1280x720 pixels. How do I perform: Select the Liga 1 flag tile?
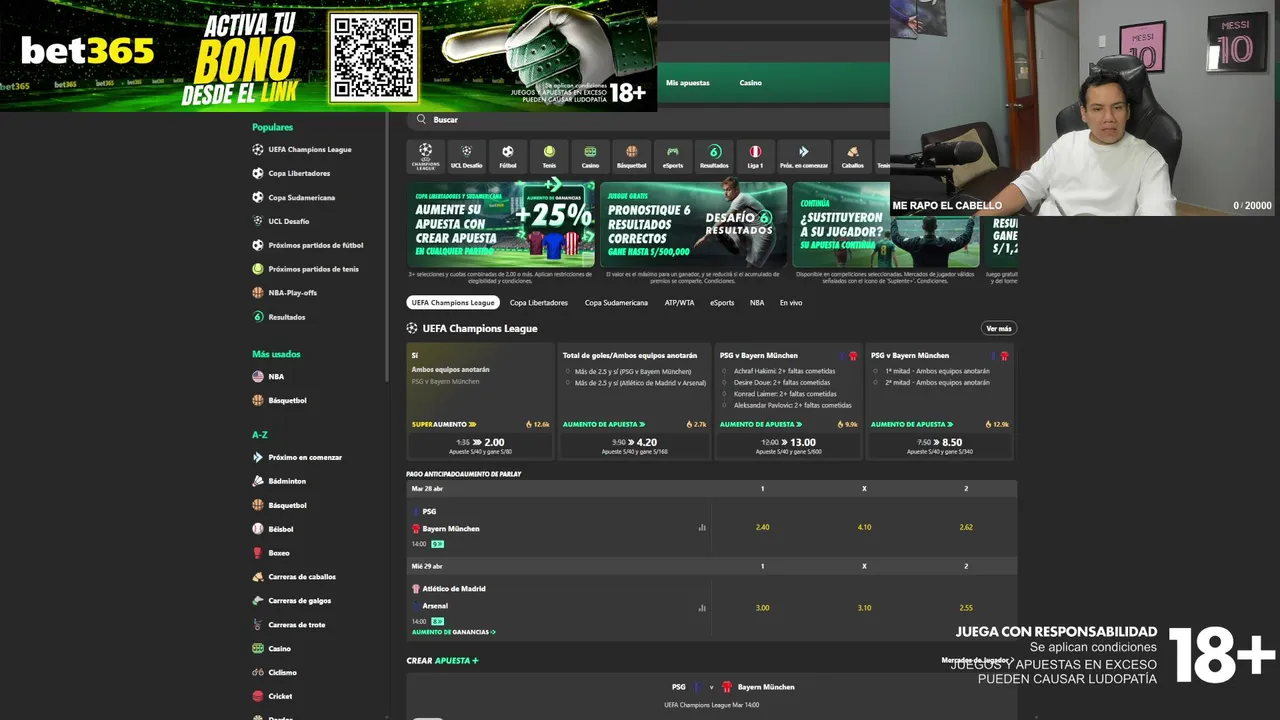(x=755, y=156)
